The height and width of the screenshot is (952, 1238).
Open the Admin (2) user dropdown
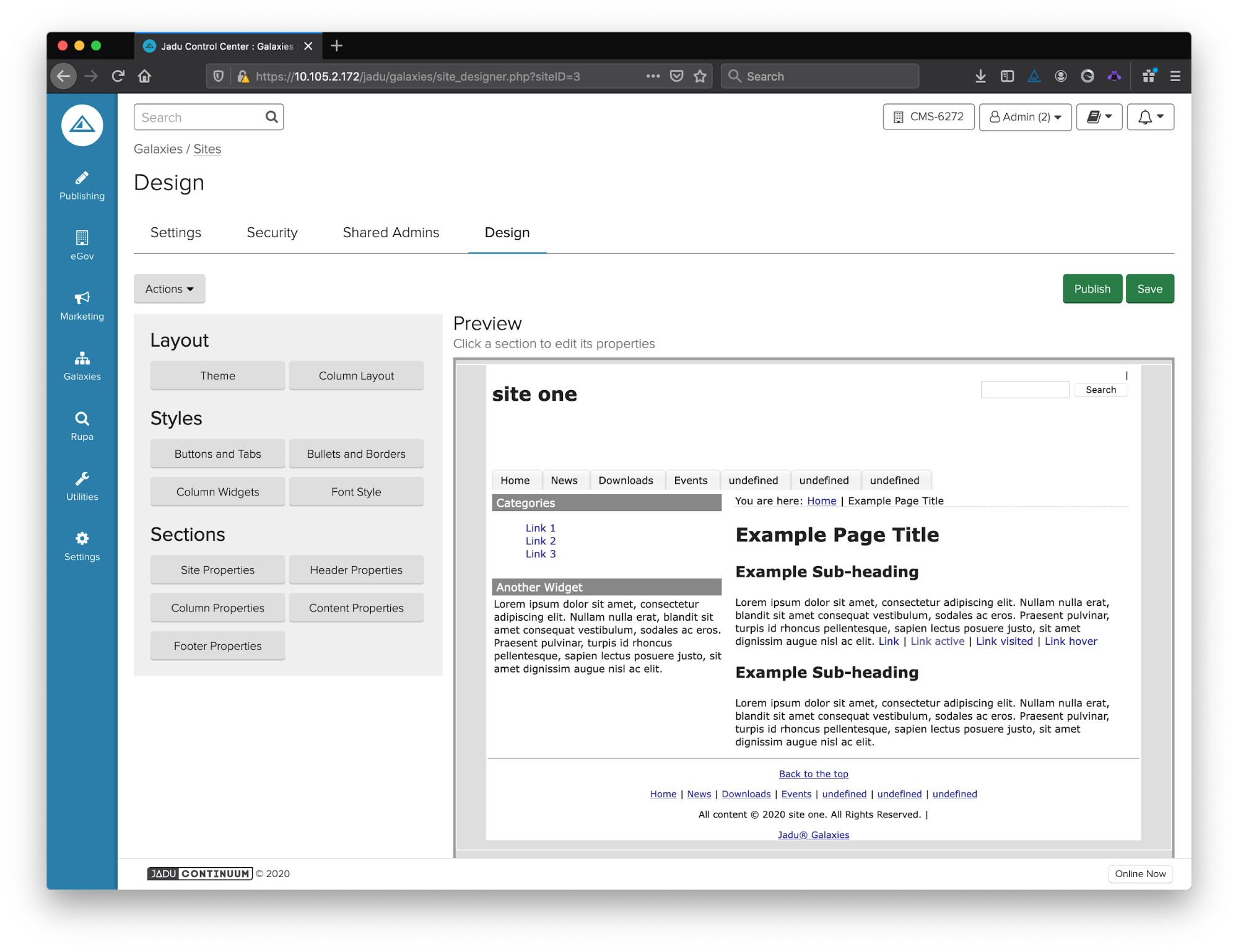(x=1025, y=117)
